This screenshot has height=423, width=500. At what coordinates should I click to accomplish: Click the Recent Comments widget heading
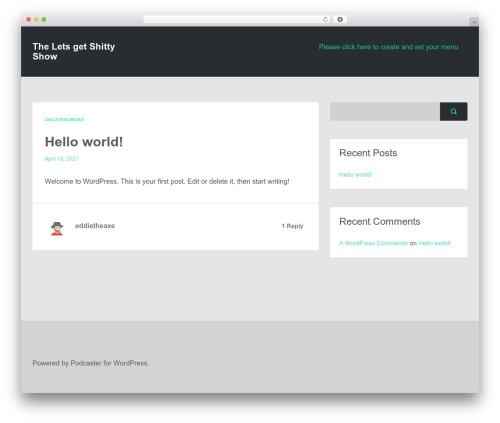coord(380,222)
